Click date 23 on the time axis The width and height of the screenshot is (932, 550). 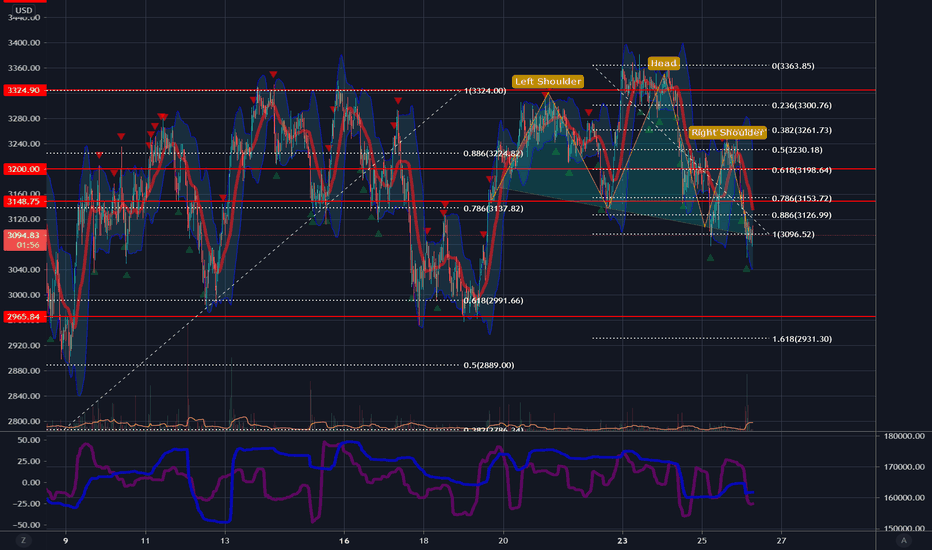coord(622,540)
